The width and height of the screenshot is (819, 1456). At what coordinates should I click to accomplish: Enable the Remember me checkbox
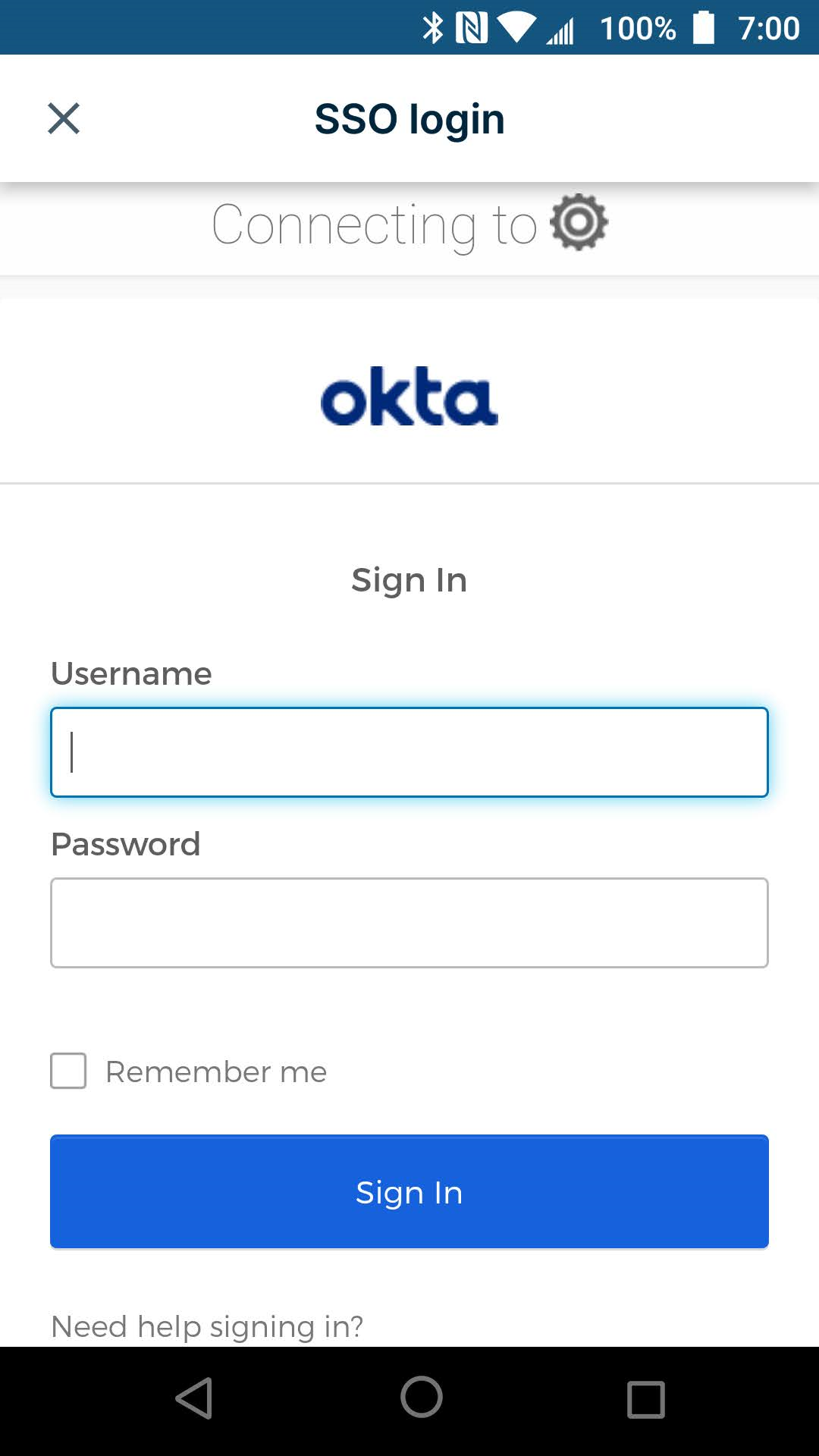pos(67,1072)
